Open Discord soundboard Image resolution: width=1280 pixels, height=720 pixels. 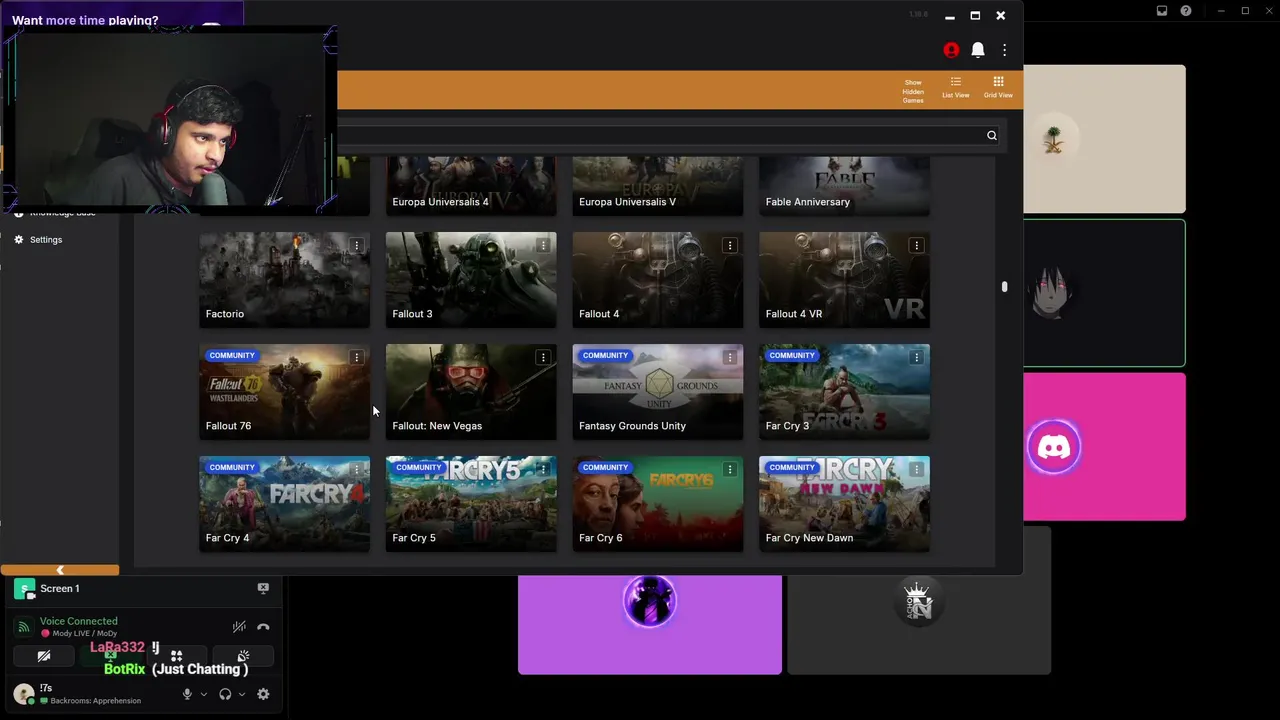[x=243, y=656]
